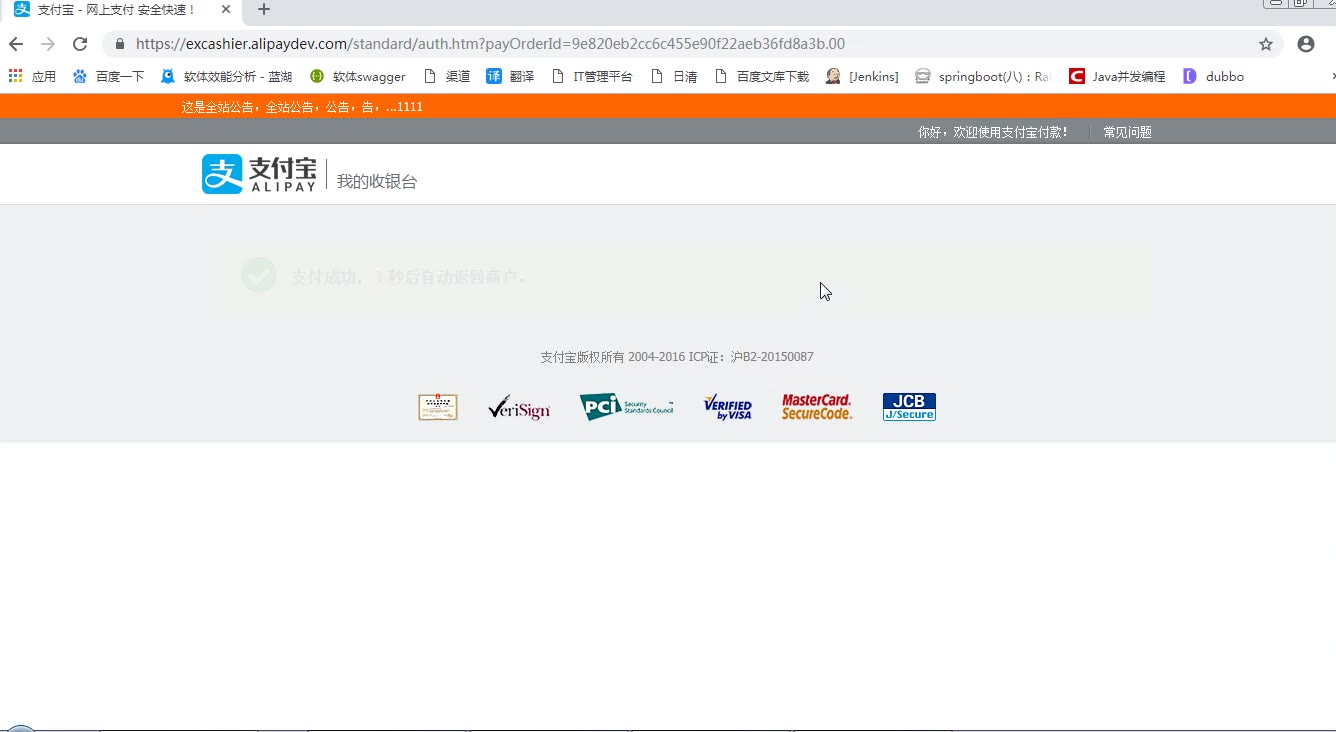Click the Alipay 支付宝 logo
The height and width of the screenshot is (732, 1336).
pyautogui.click(x=259, y=174)
